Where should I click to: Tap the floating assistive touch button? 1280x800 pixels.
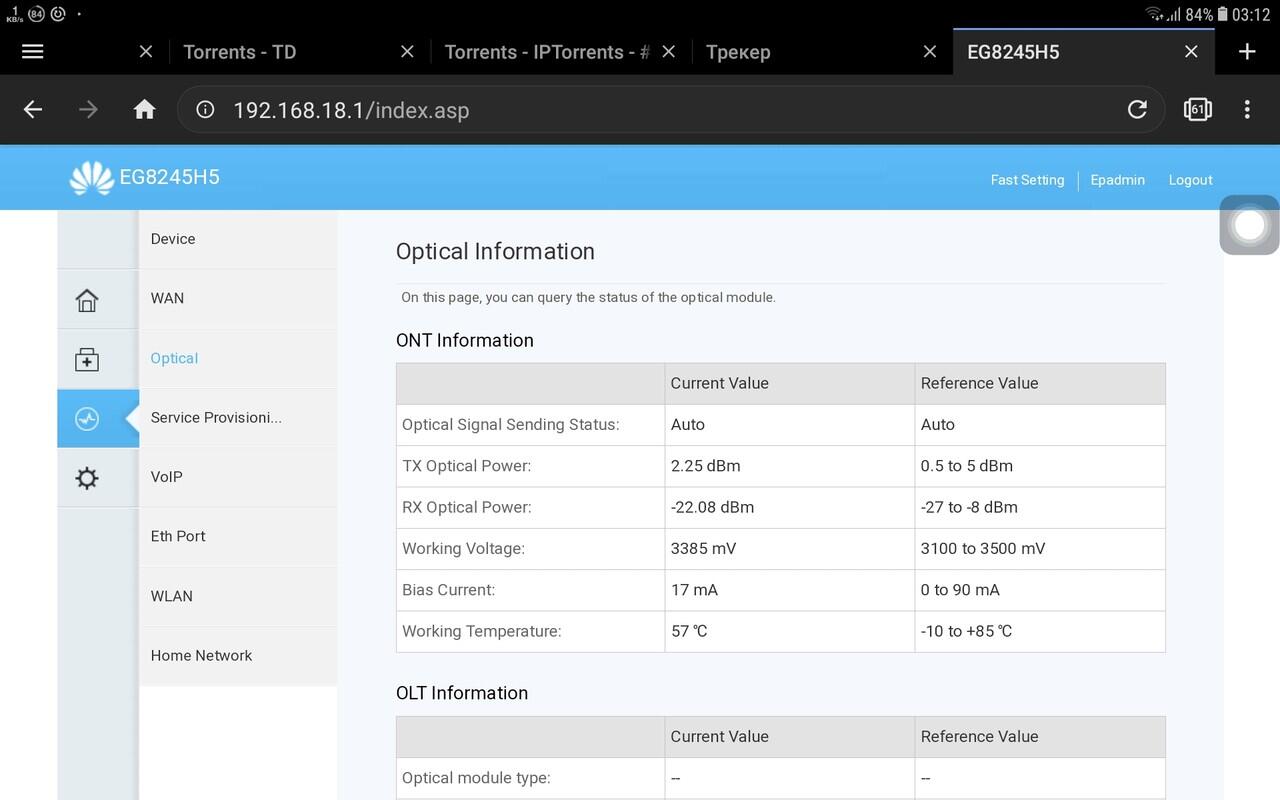click(x=1249, y=225)
